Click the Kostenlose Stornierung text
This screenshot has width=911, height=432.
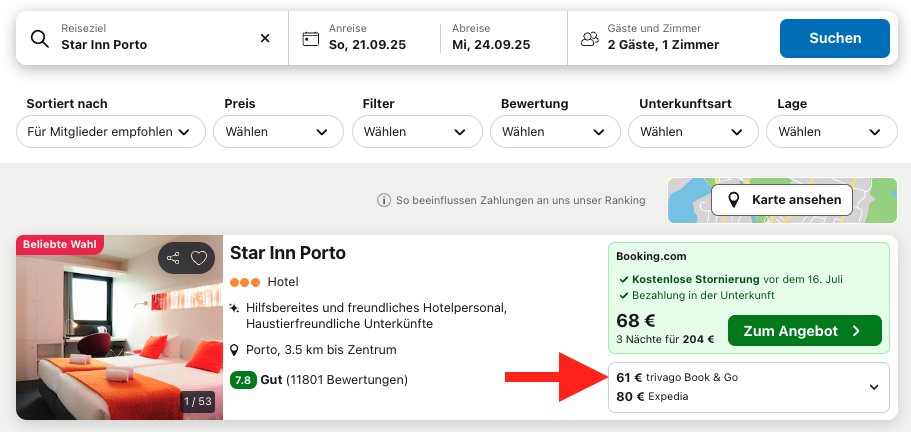(x=695, y=279)
